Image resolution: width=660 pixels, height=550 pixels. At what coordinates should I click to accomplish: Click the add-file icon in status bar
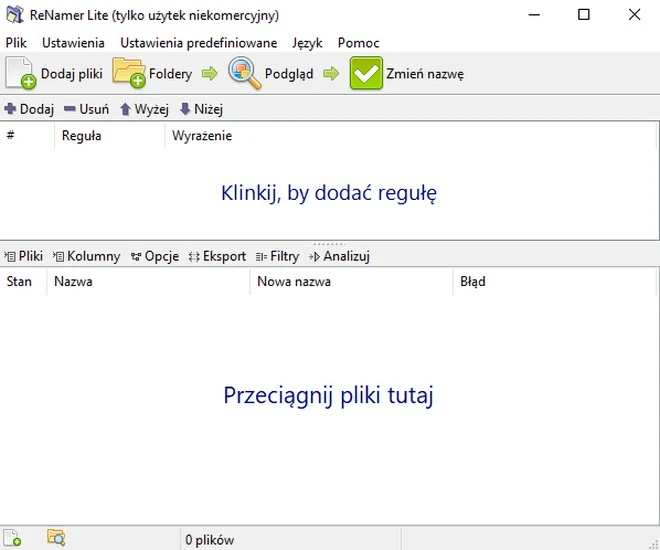(12, 539)
